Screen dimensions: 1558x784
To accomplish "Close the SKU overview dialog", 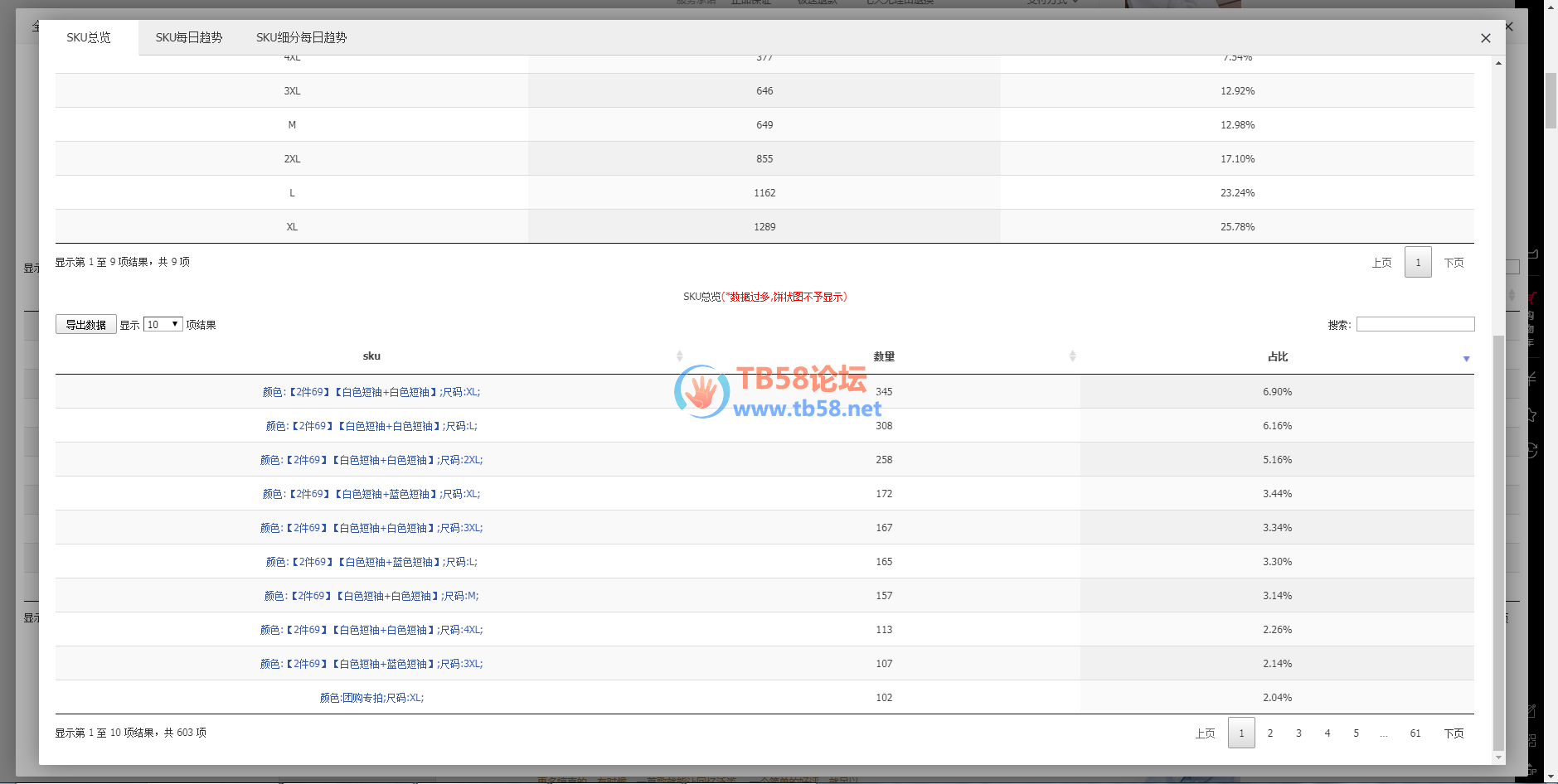I will tap(1485, 38).
